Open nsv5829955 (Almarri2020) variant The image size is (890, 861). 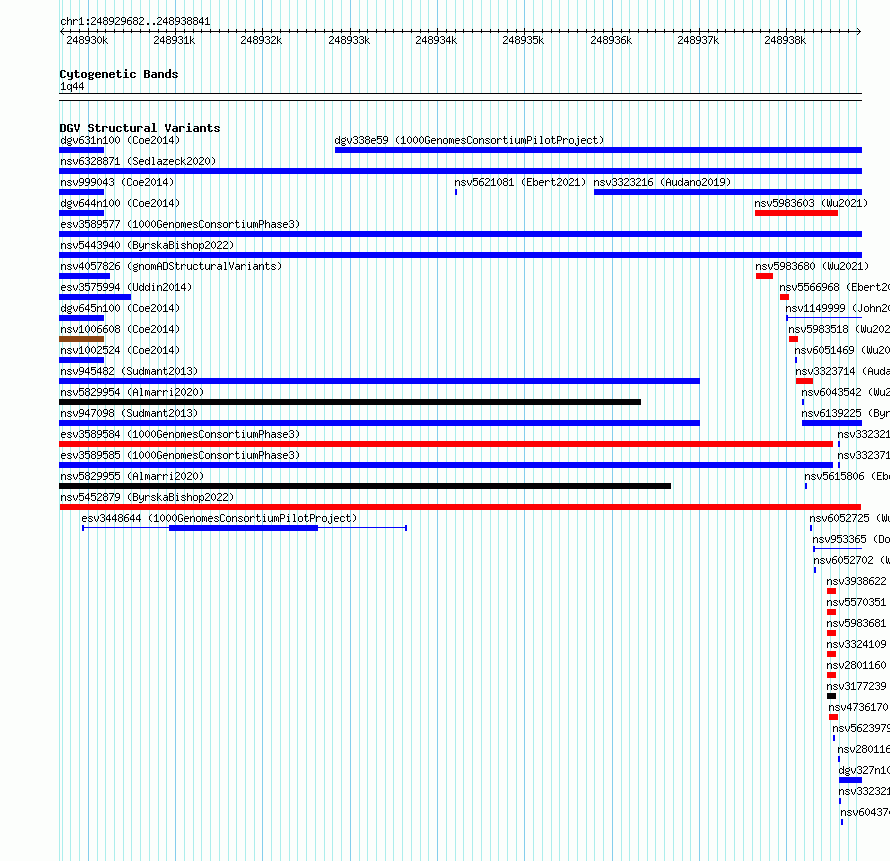pos(365,486)
